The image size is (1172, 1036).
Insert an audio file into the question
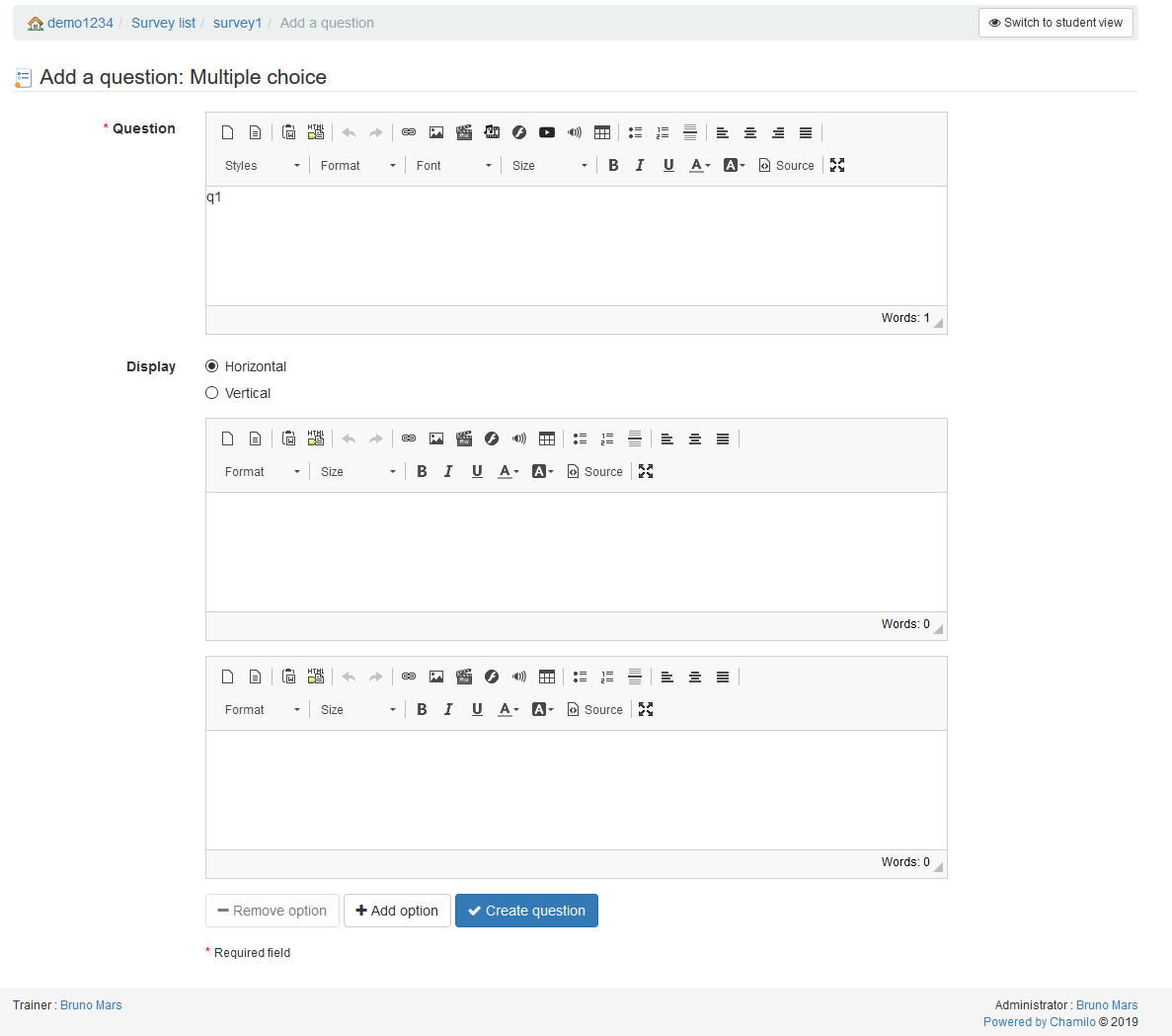click(x=575, y=132)
